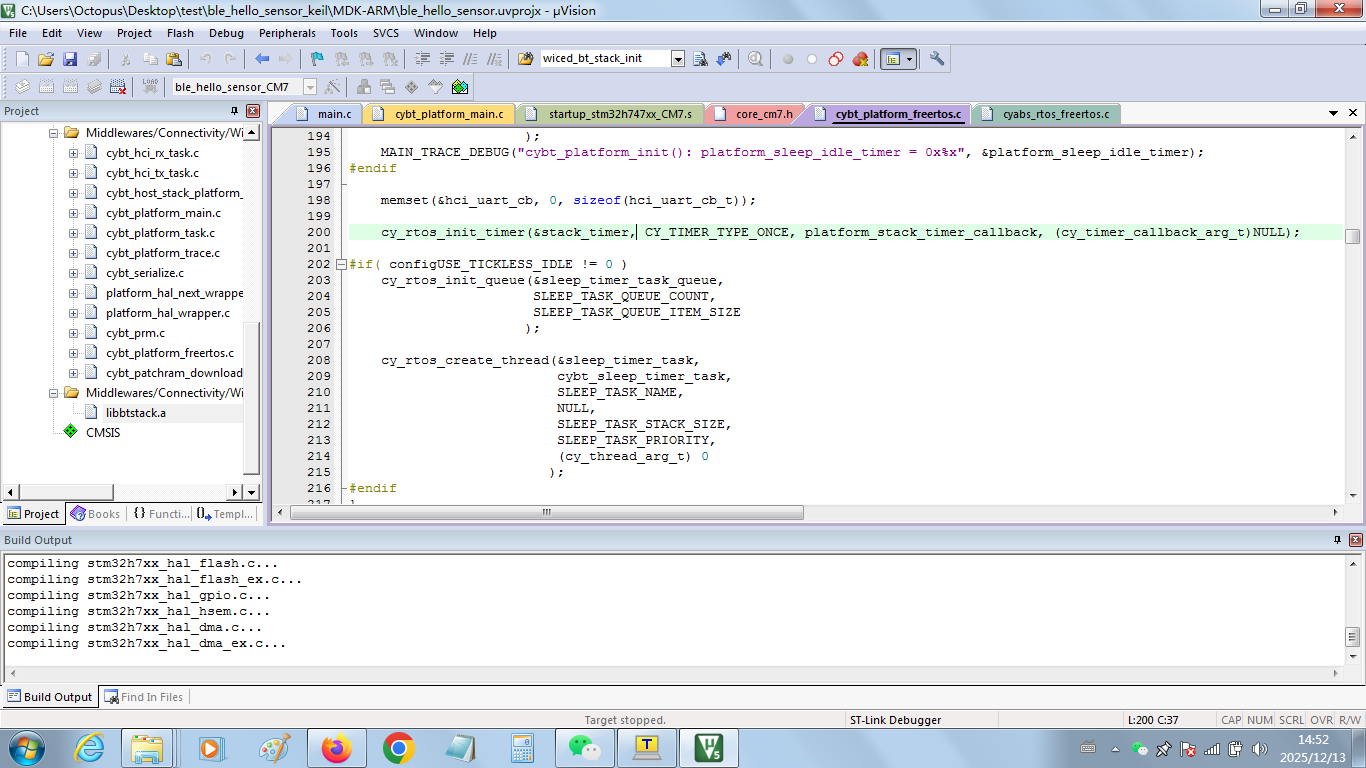Start the debug session from the toolbar
Viewport: 1366px width, 768px height.
pos(755,59)
